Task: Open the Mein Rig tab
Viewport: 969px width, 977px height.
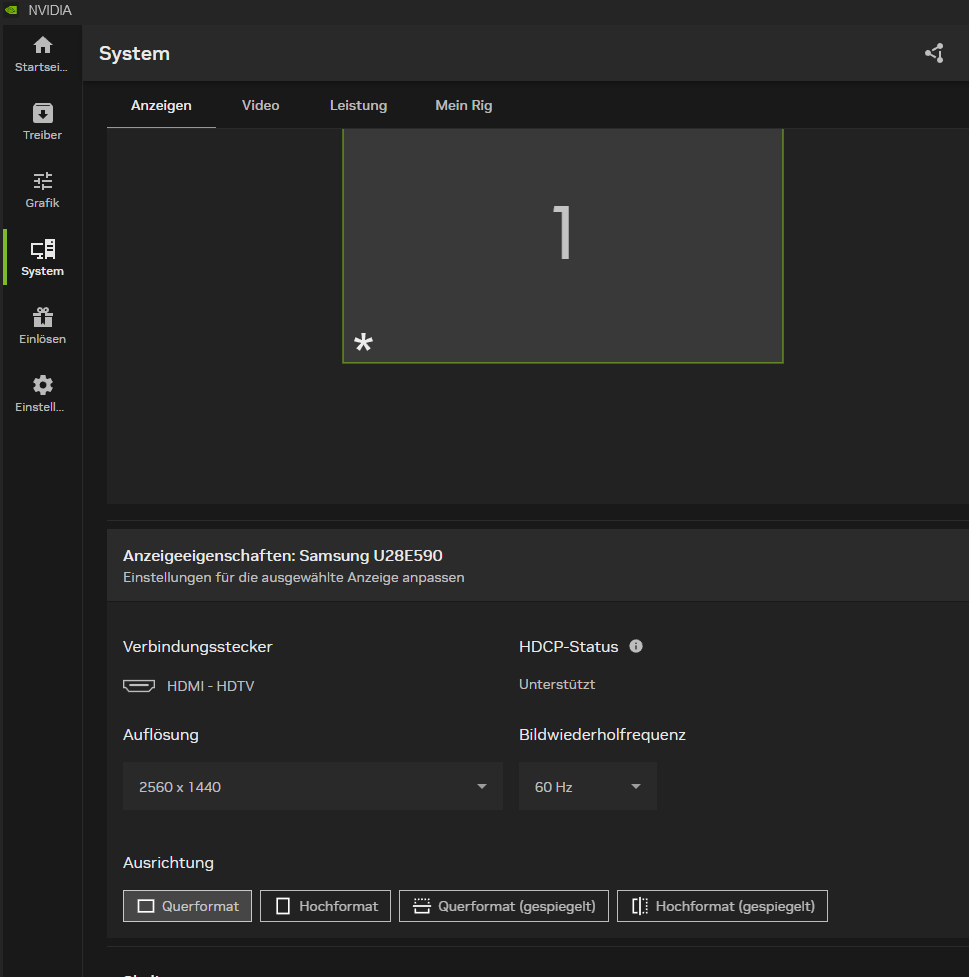Action: 463,105
